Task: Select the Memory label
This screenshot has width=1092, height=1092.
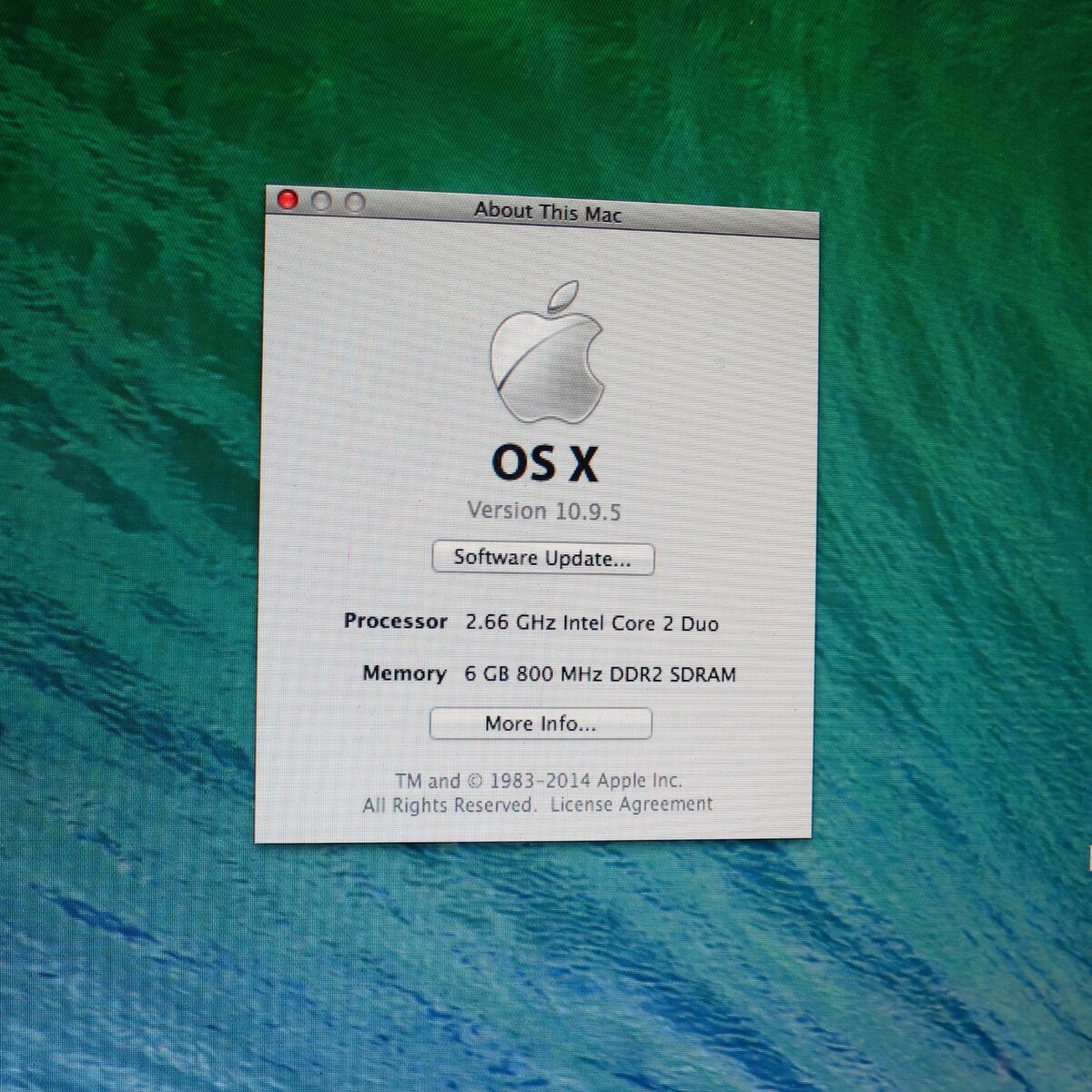Action: [x=404, y=673]
